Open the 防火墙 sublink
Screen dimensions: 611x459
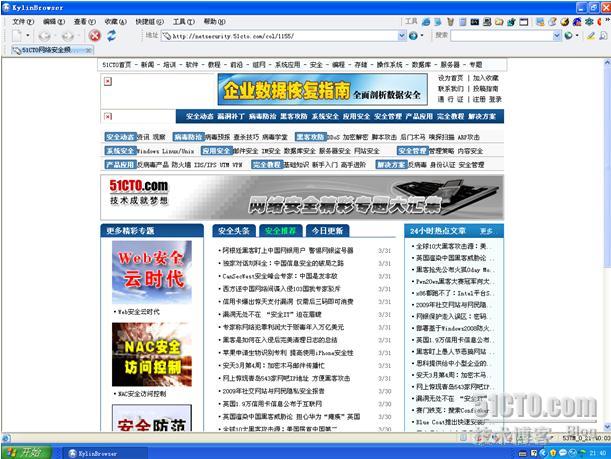click(x=181, y=165)
